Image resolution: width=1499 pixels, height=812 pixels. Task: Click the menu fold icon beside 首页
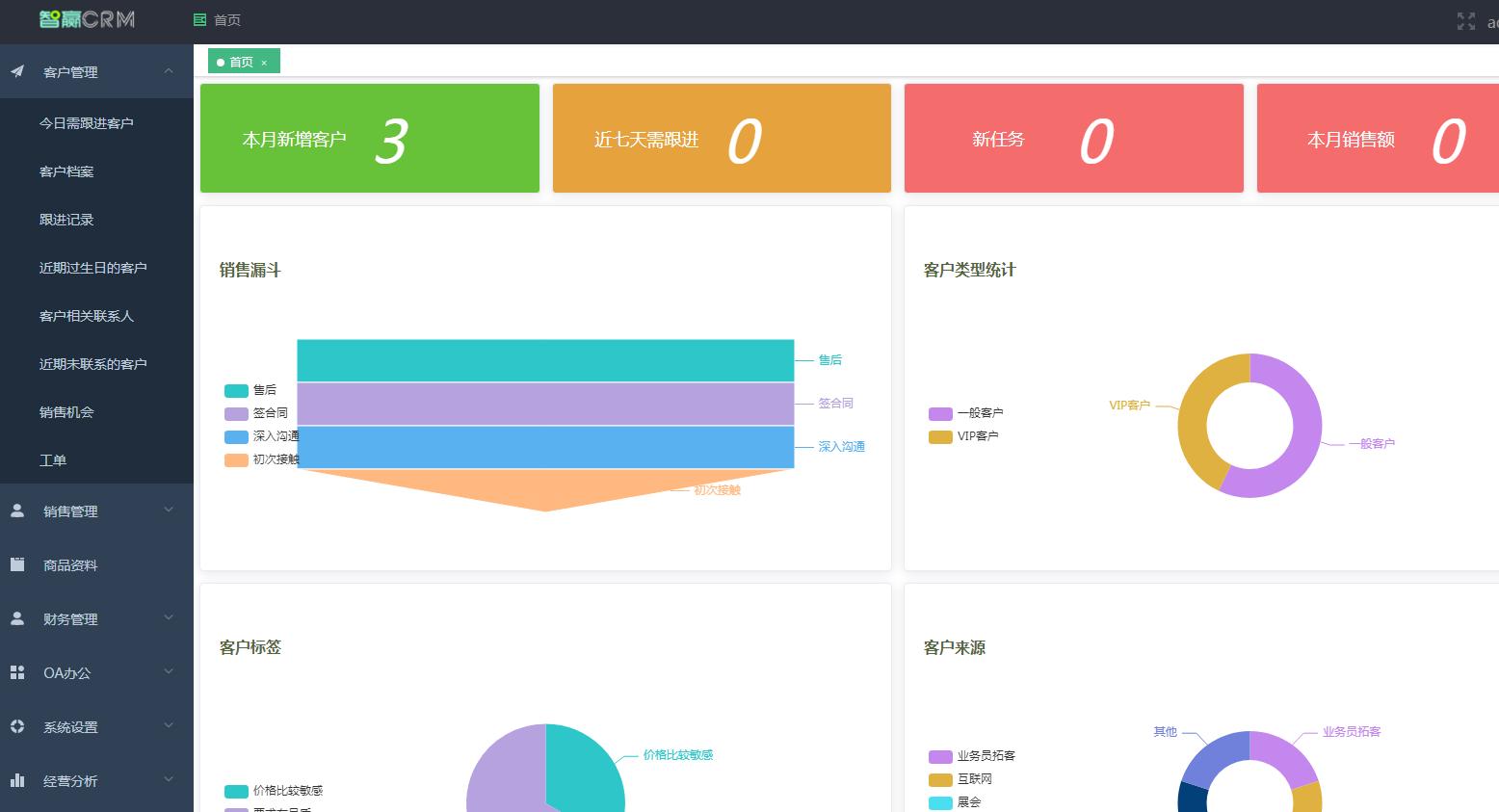(x=199, y=20)
